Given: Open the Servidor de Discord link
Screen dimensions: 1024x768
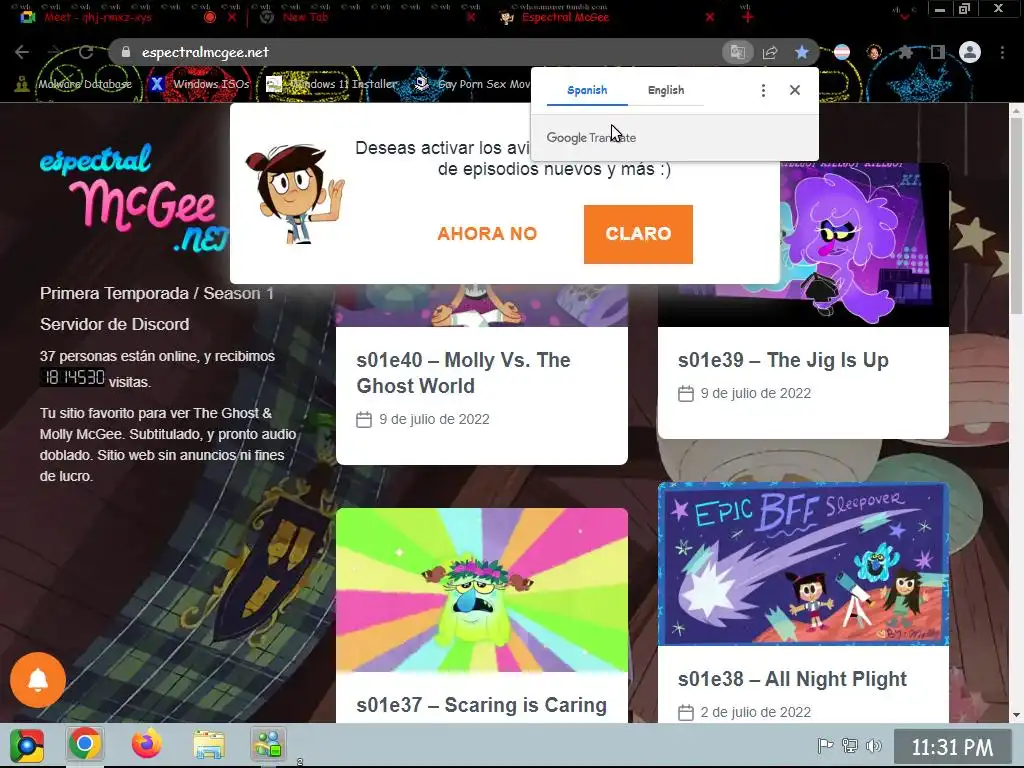Looking at the screenshot, I should pyautogui.click(x=114, y=324).
